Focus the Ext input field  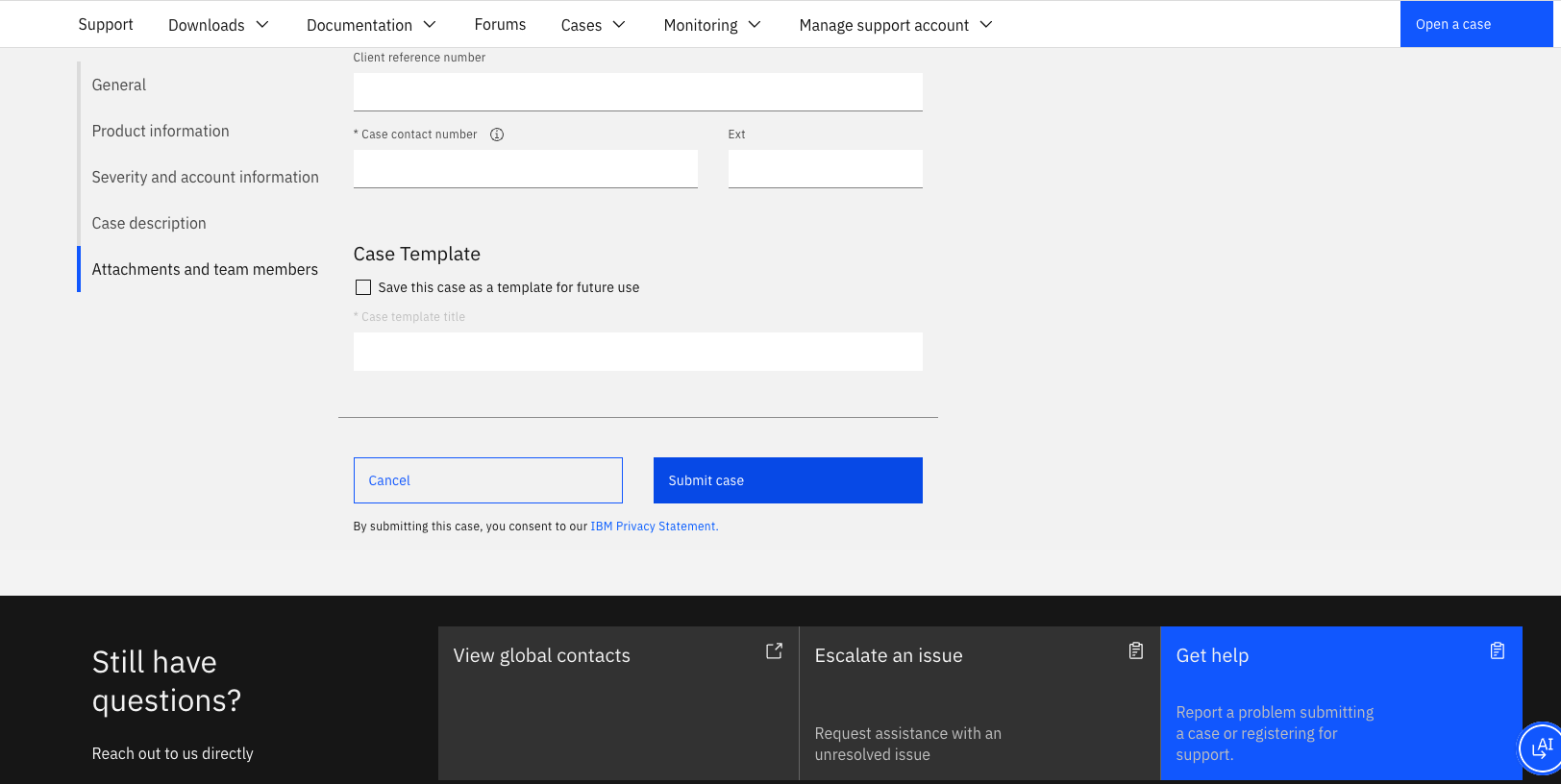click(826, 169)
